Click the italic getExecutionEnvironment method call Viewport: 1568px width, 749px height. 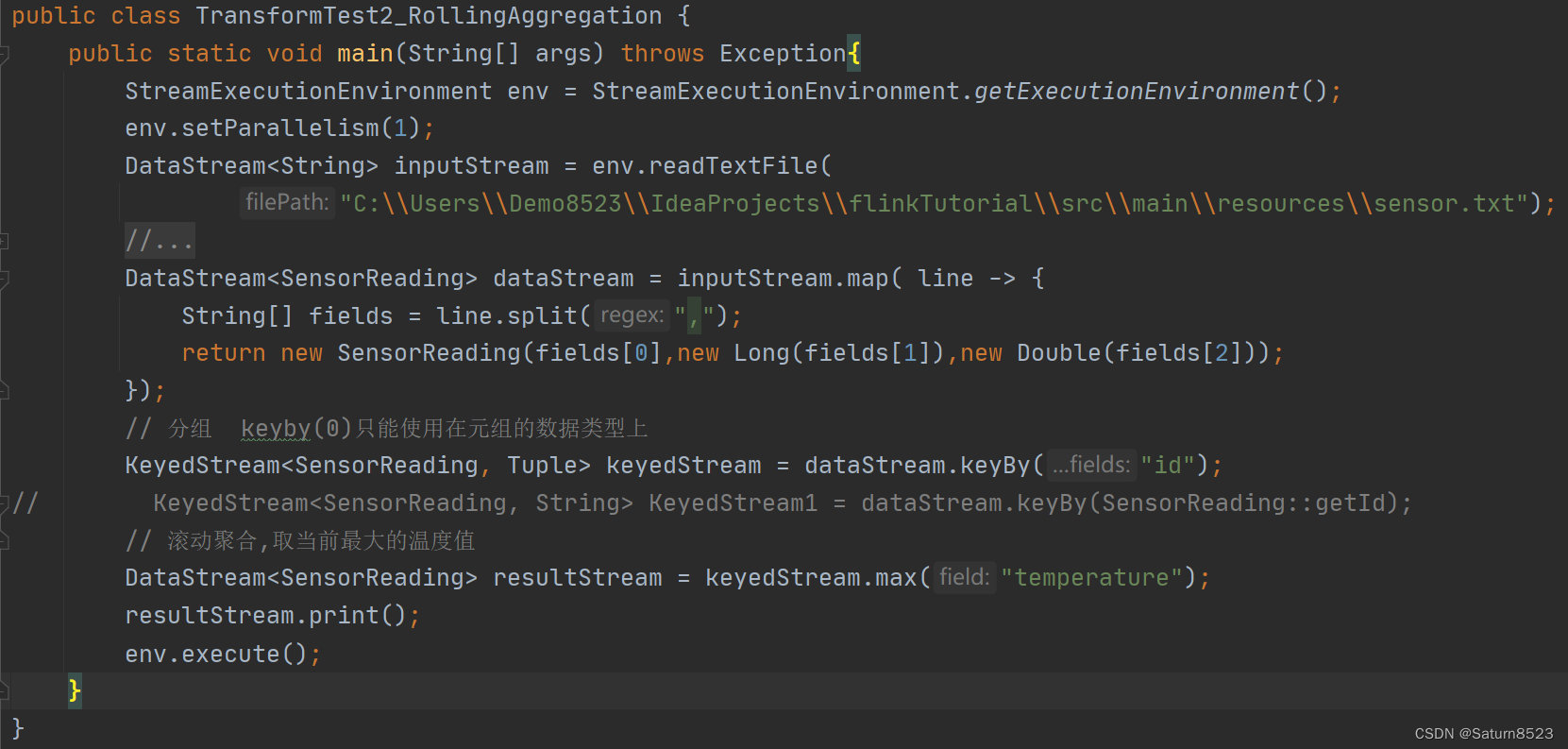[x=1137, y=92]
